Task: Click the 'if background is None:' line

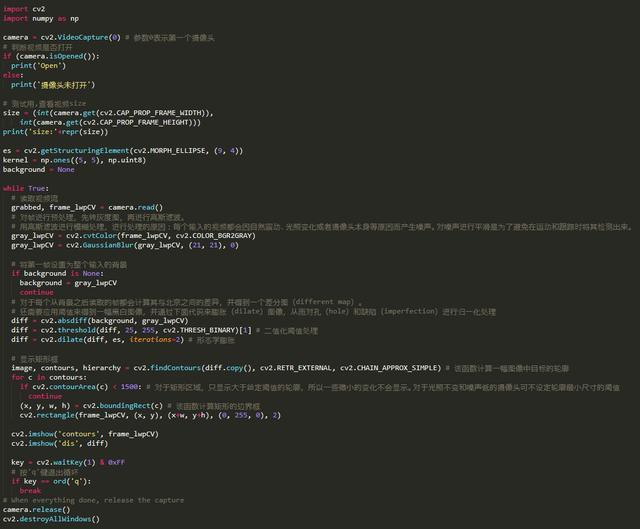Action: point(58,273)
